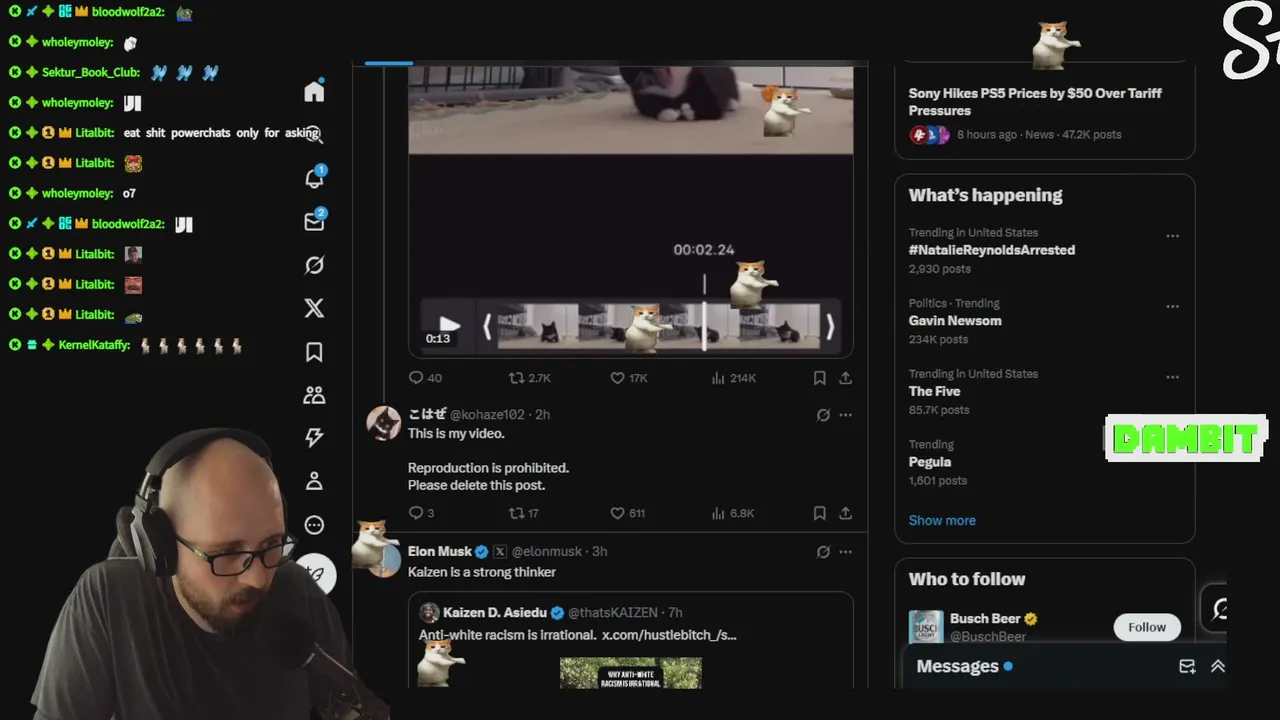This screenshot has height=720, width=1280.
Task: View analytics of kohaze102's 6.8K views
Action: pos(732,513)
